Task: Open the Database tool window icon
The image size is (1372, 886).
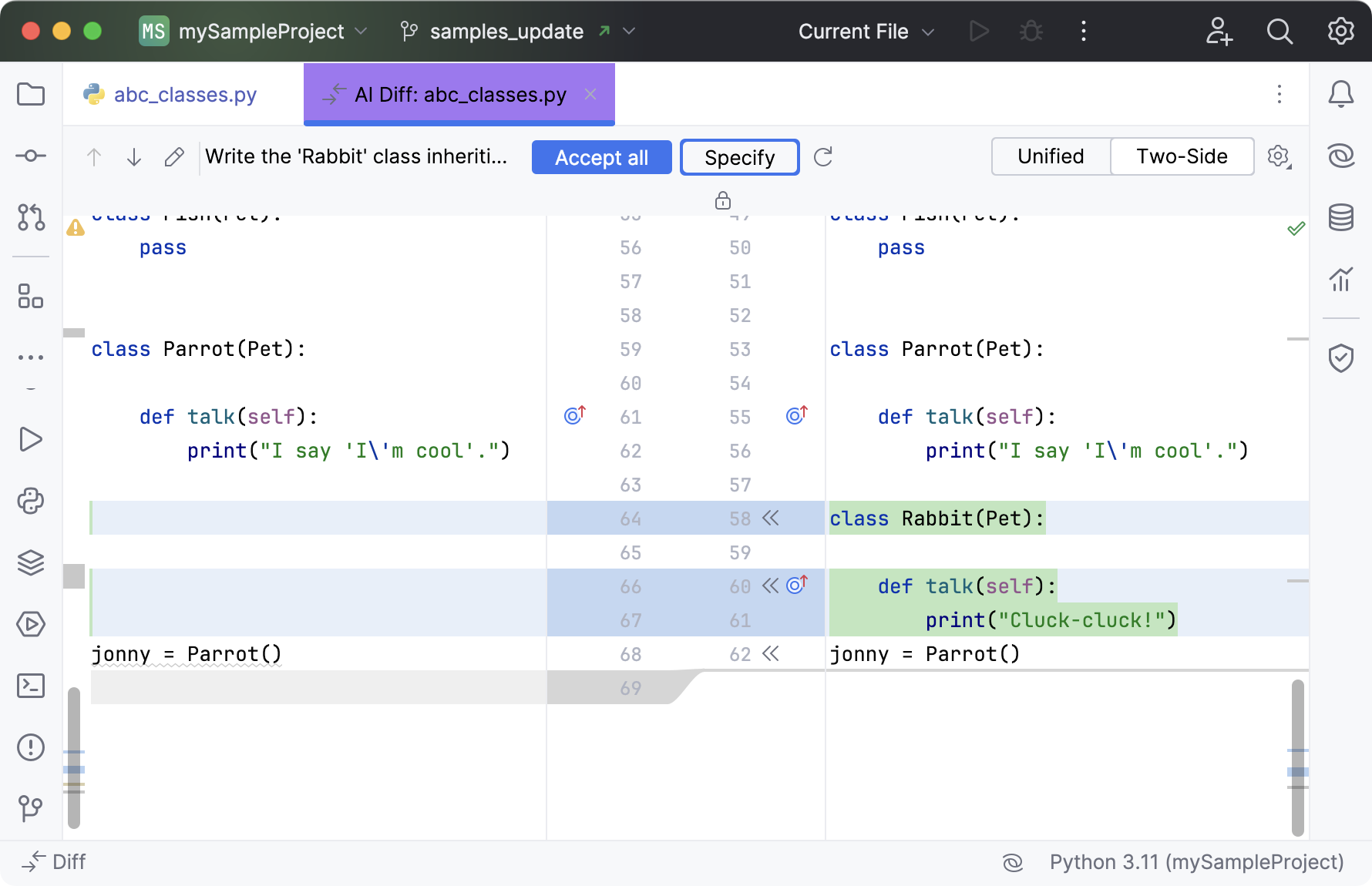Action: coord(1341,217)
